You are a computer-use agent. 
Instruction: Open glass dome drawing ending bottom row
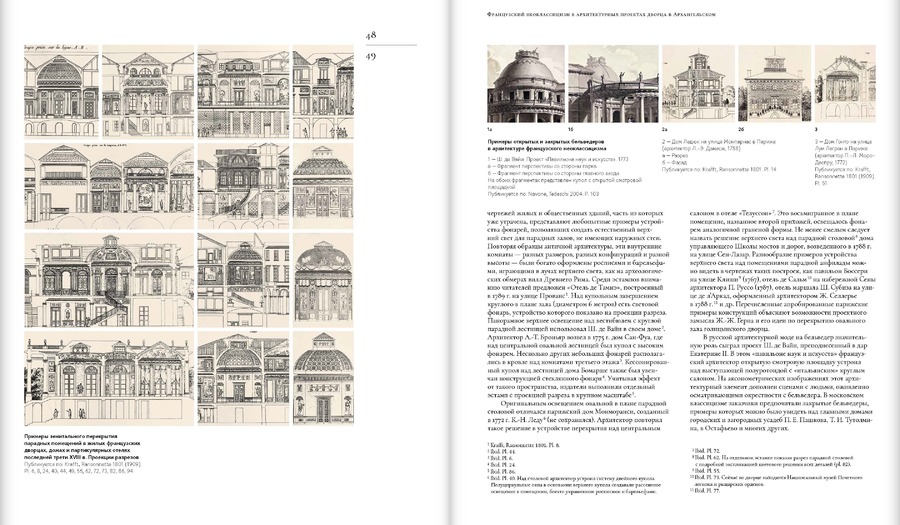tap(323, 378)
